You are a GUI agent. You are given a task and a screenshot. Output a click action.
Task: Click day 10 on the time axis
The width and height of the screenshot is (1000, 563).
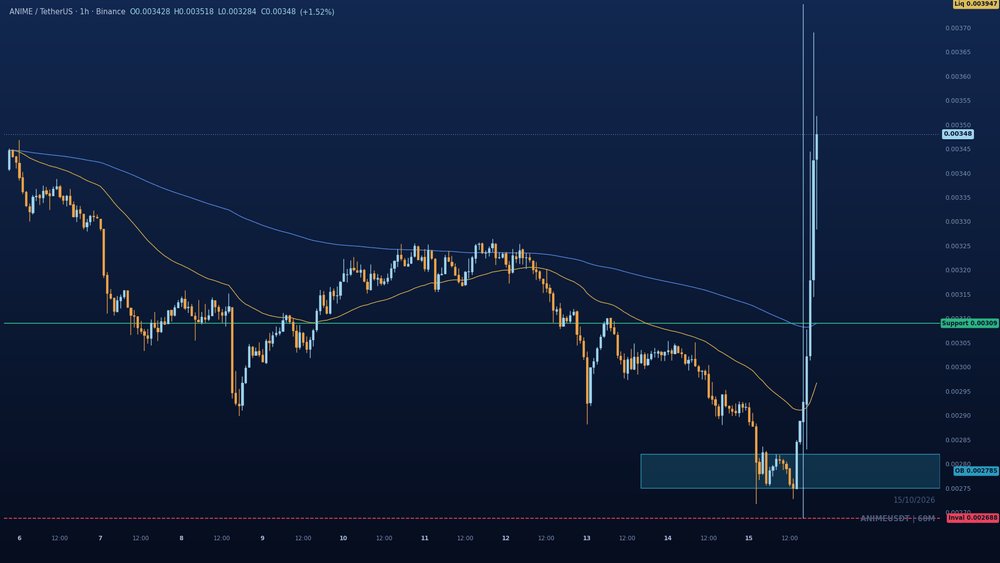(343, 538)
